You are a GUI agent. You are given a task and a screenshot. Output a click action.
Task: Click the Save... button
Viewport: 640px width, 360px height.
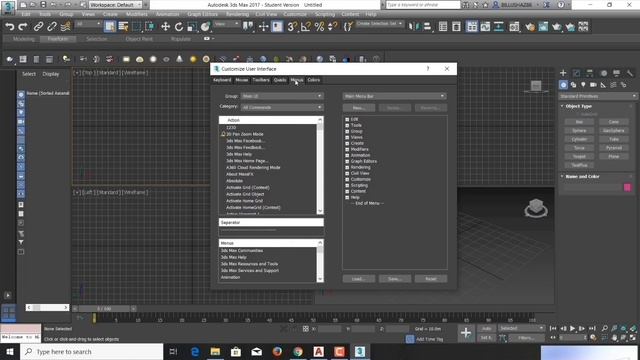pos(394,279)
